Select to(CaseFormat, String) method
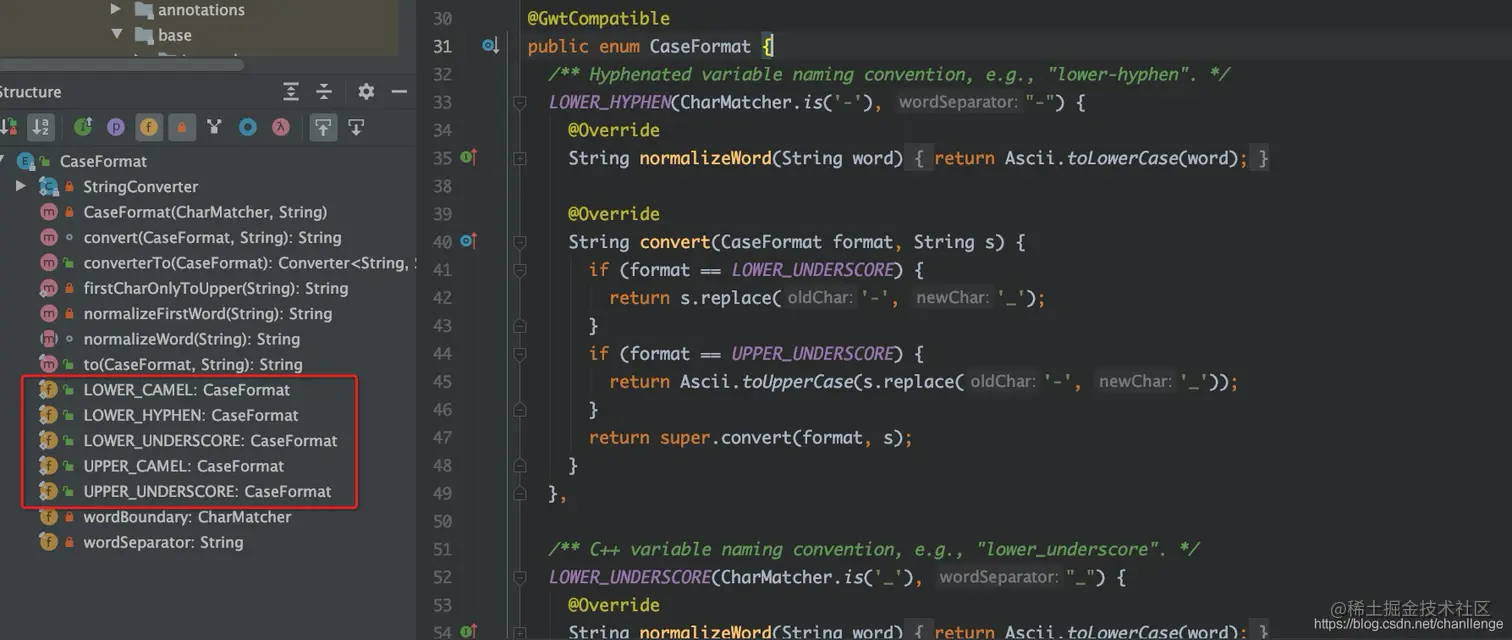This screenshot has width=1512, height=640. (x=193, y=365)
